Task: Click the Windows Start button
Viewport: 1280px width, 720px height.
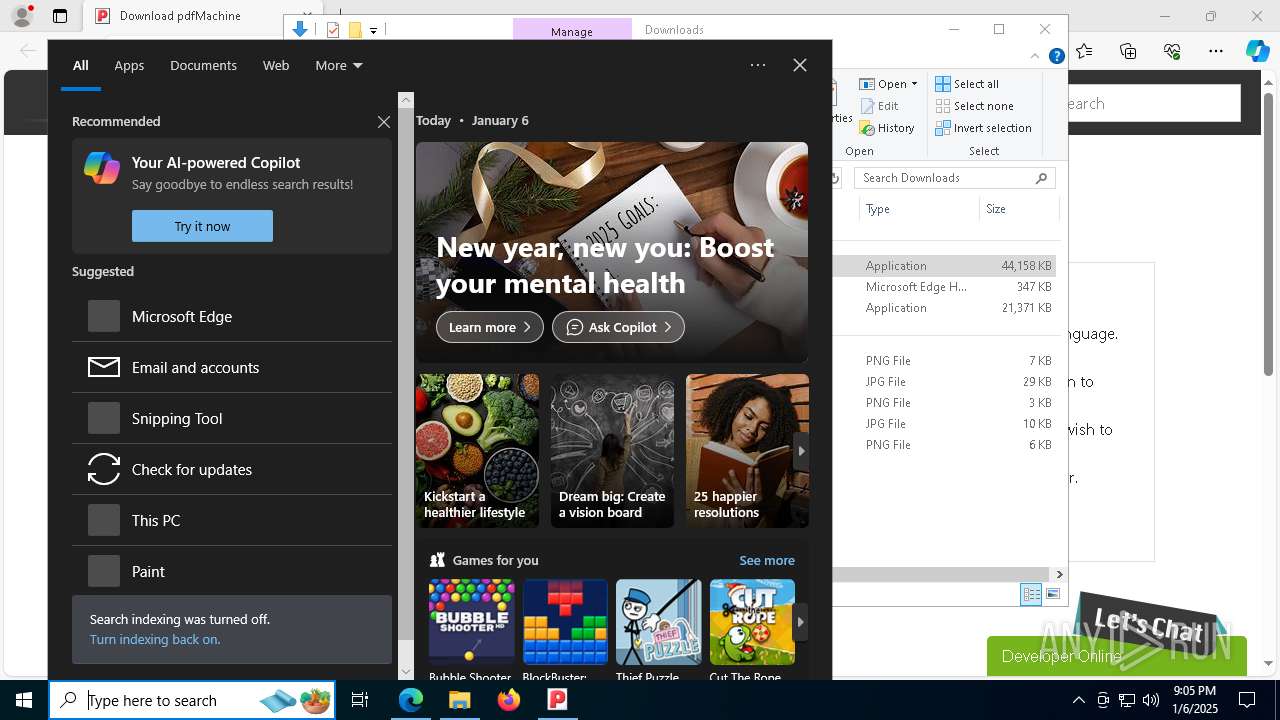Action: [x=24, y=700]
